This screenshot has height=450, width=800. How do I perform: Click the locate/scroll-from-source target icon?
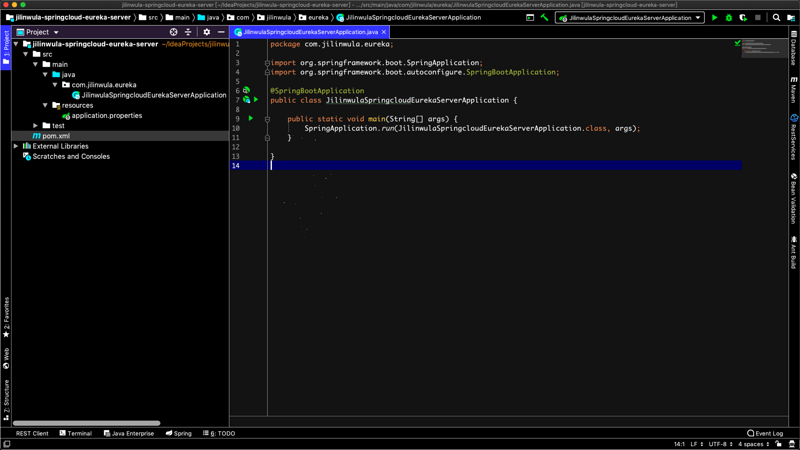click(174, 32)
